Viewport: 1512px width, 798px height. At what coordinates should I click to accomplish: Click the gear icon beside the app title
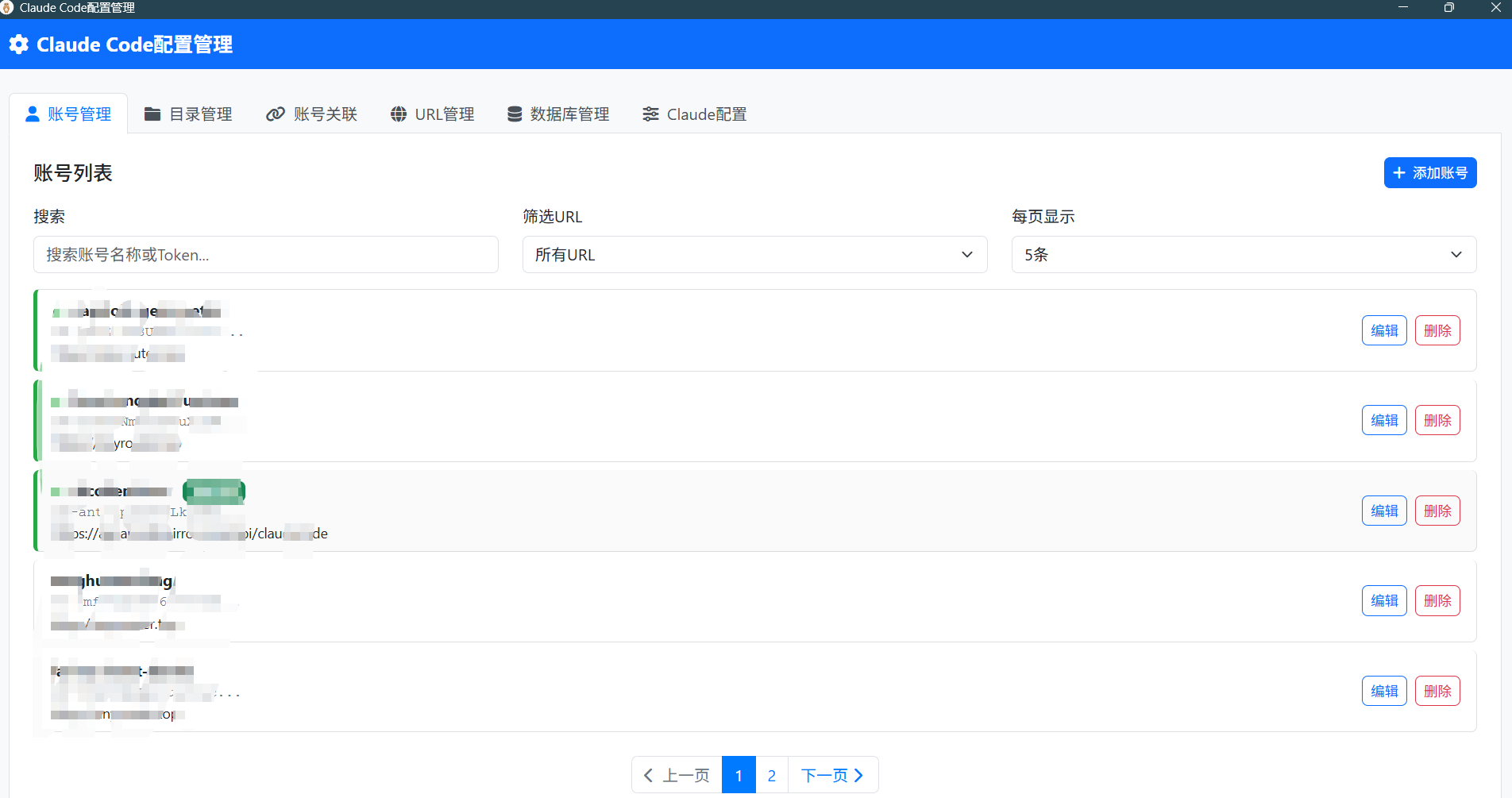[19, 44]
